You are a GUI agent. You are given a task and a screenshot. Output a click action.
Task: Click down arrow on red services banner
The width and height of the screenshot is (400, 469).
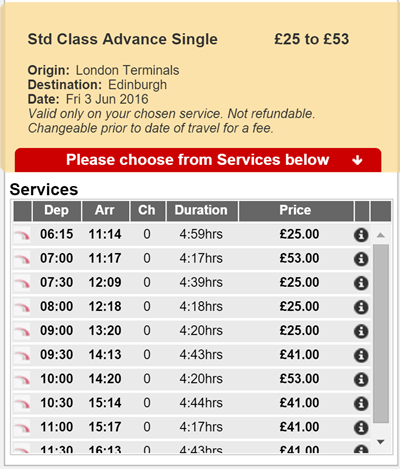click(x=357, y=160)
